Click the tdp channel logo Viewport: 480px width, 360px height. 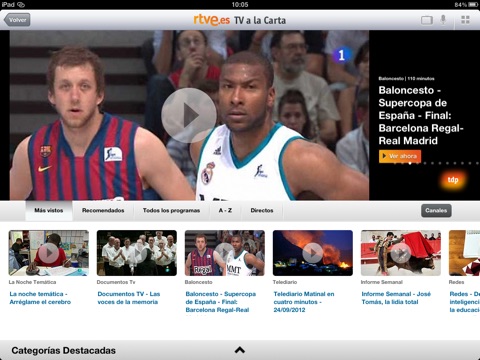coord(453,180)
